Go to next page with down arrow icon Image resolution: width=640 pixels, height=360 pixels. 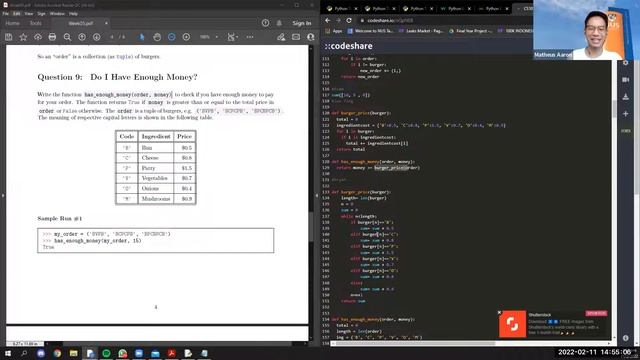tap(97, 37)
